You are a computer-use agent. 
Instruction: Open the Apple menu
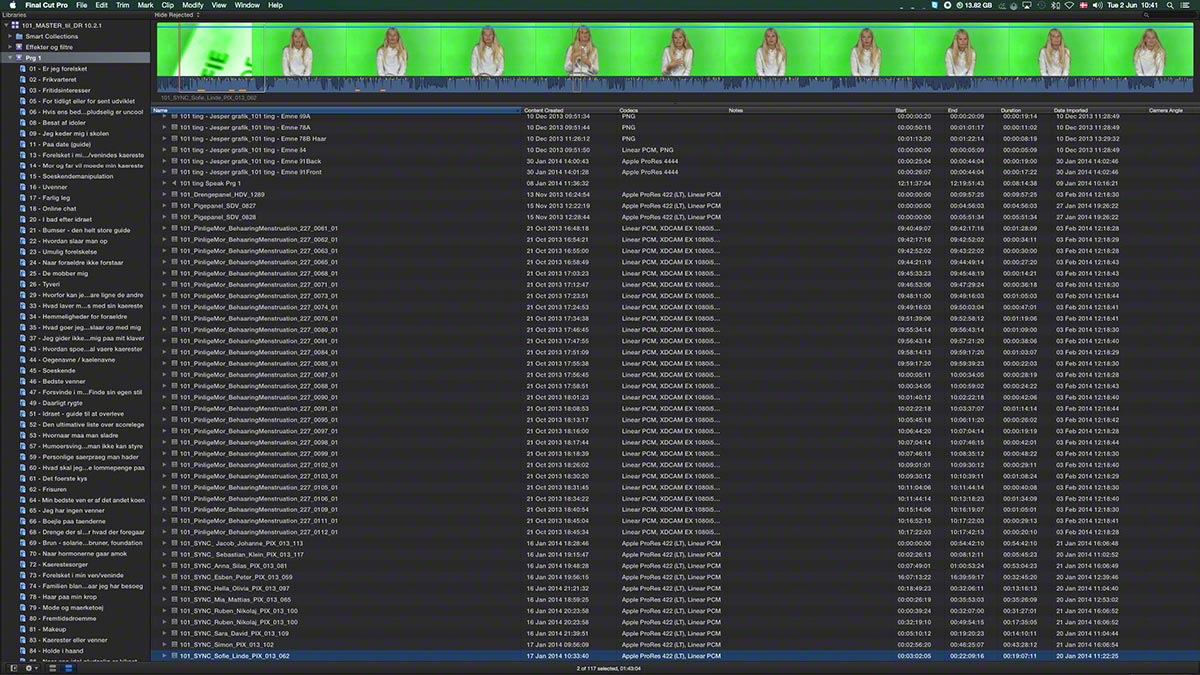pos(11,5)
